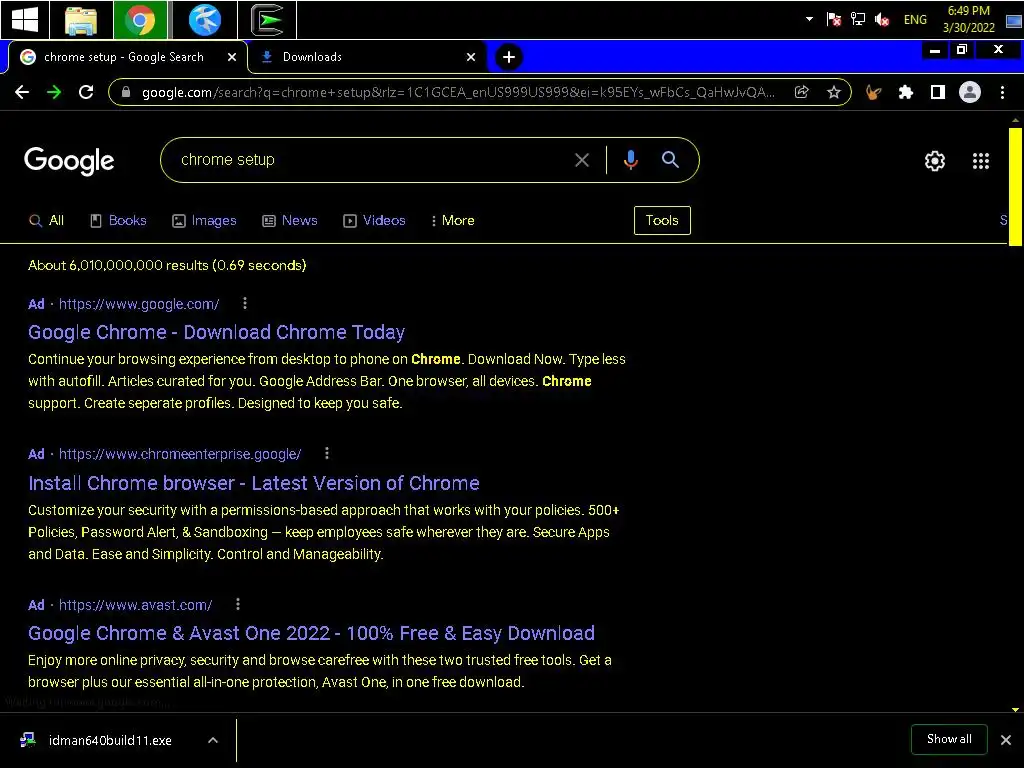The image size is (1024, 768).
Task: Go forward with the green arrow
Action: tap(54, 92)
